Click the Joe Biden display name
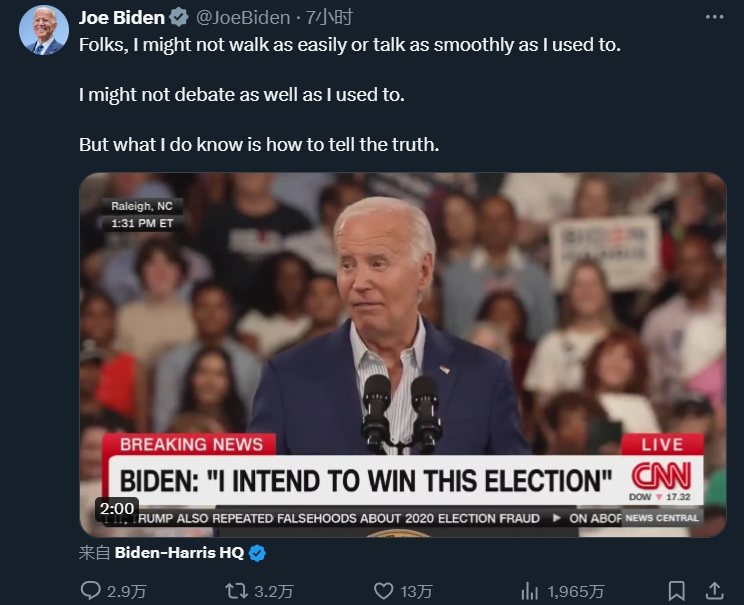The width and height of the screenshot is (744, 605). [121, 17]
